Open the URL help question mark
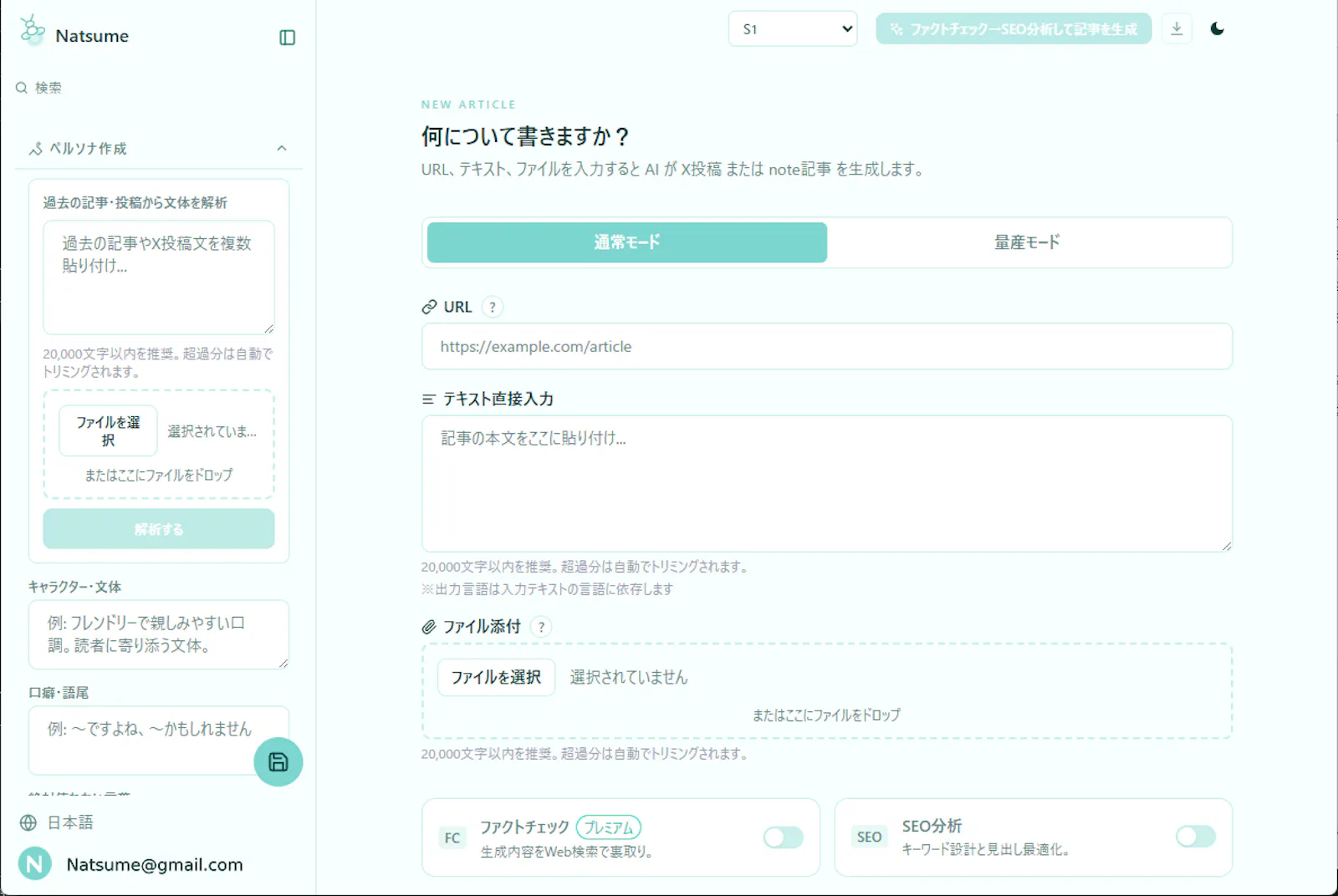The image size is (1338, 896). 493,307
